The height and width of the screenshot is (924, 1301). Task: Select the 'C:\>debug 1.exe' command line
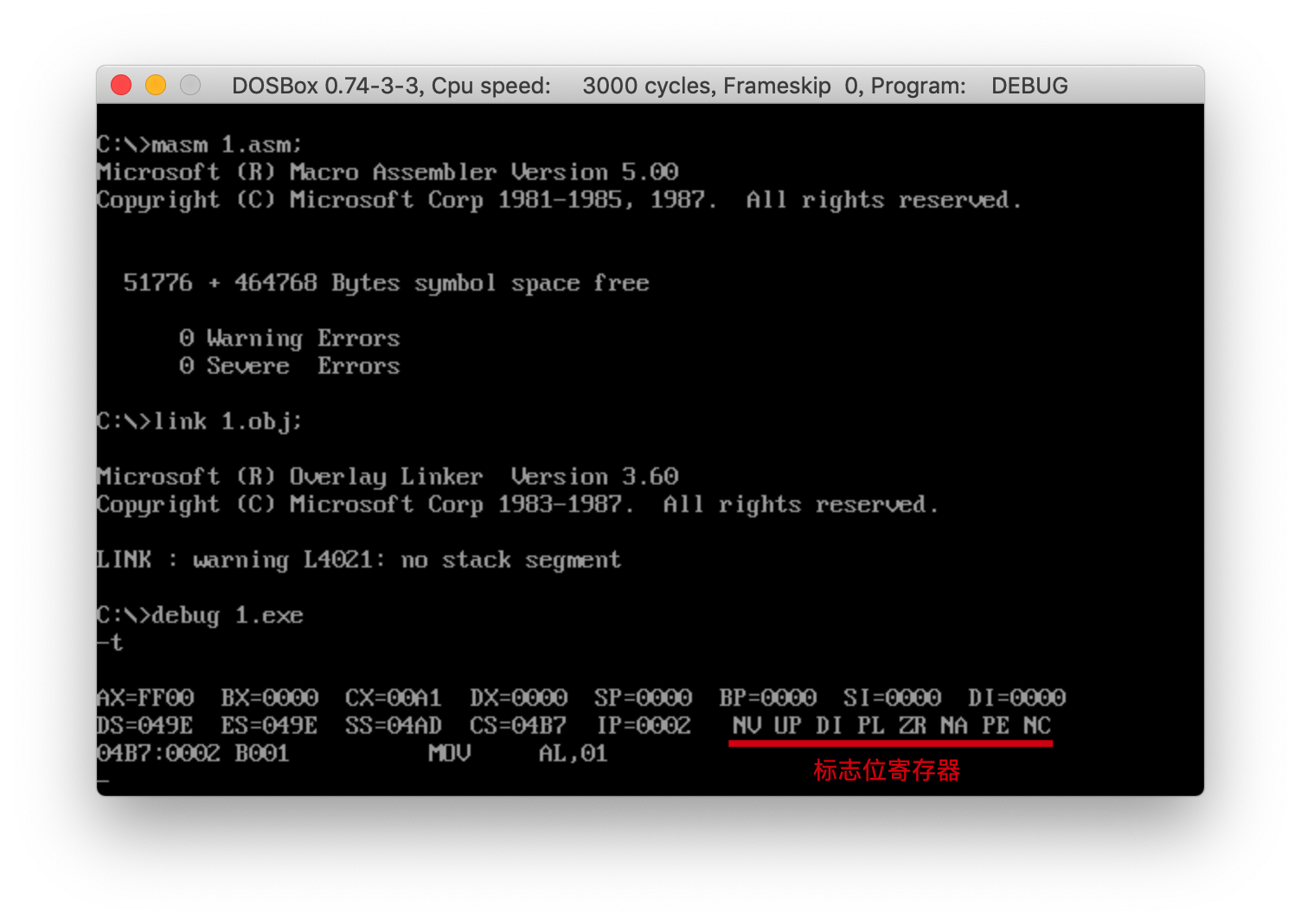200,615
